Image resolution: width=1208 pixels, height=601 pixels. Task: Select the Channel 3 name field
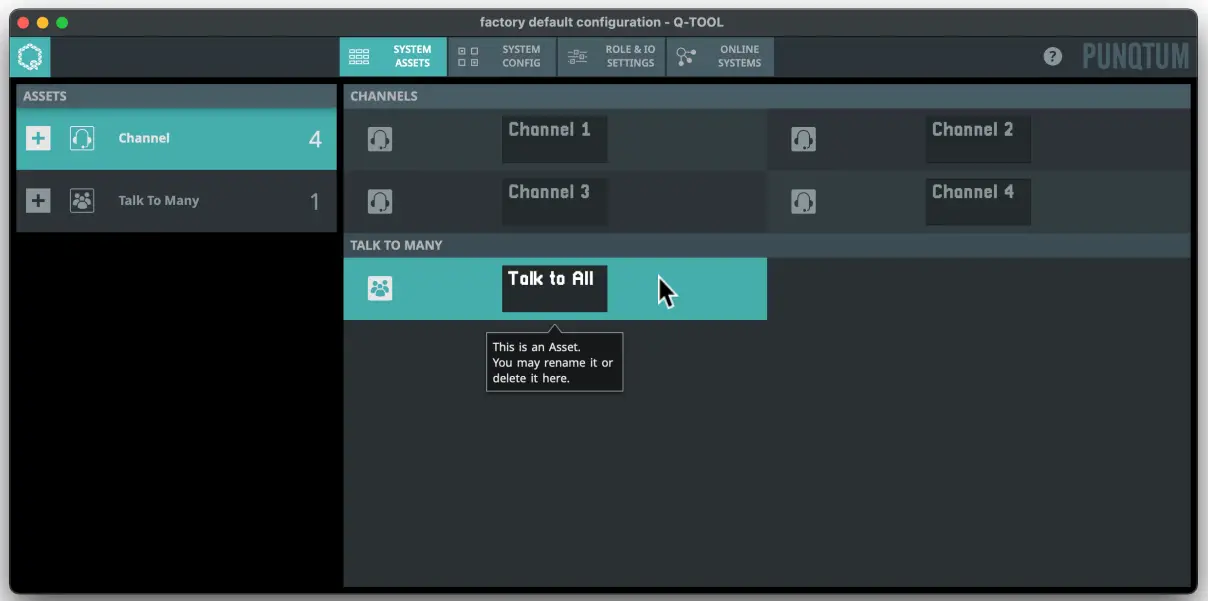click(554, 201)
